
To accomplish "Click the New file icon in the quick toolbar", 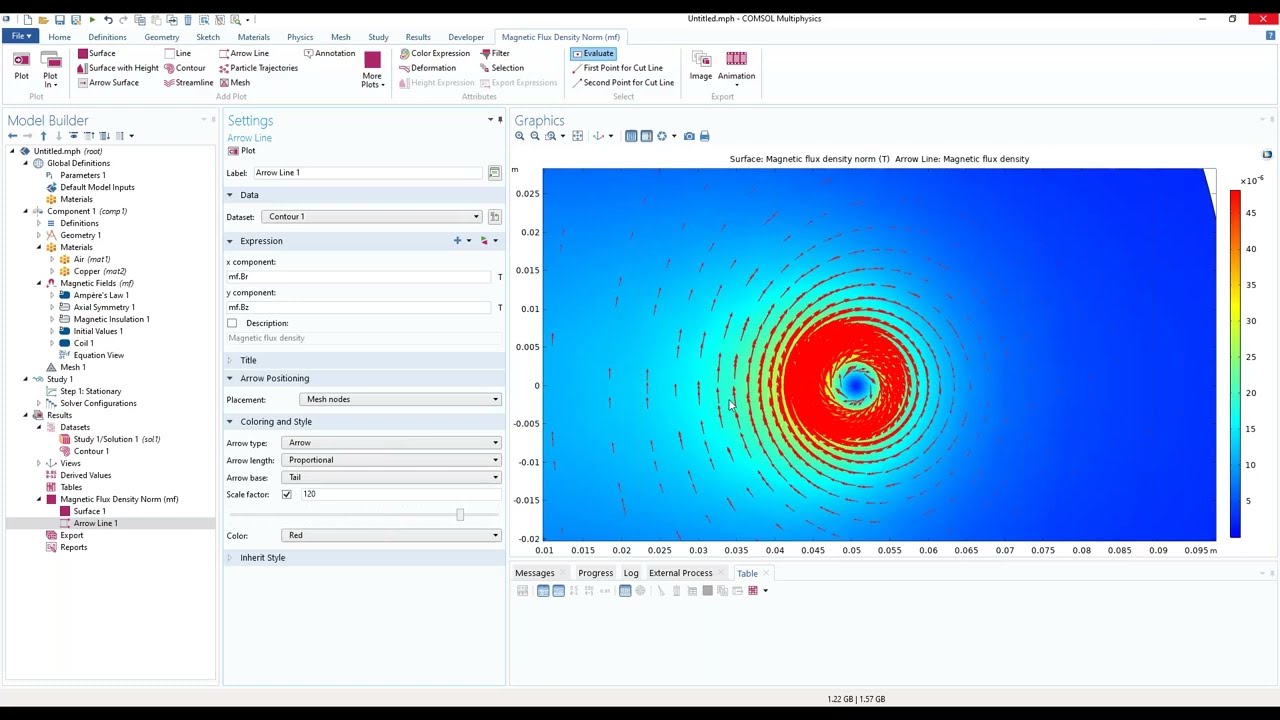I will (x=28, y=20).
